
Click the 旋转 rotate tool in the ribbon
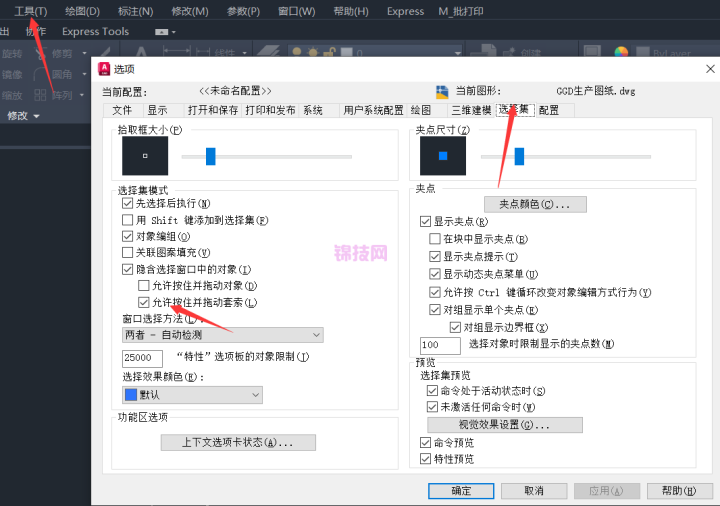tap(12, 54)
